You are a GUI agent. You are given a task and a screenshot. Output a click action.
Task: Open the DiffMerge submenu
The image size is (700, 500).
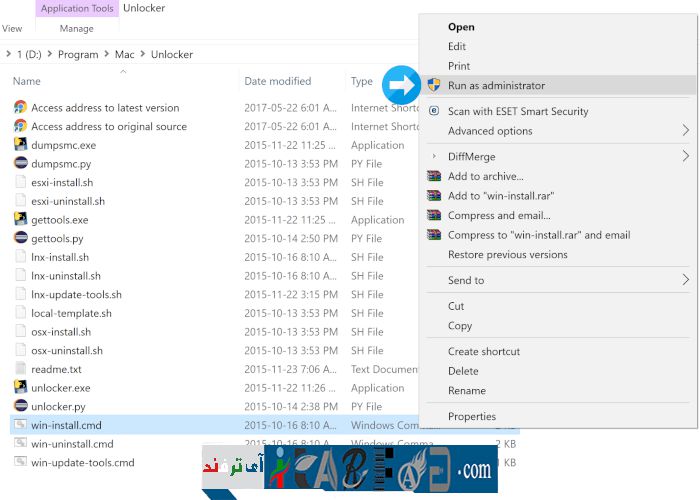point(685,156)
